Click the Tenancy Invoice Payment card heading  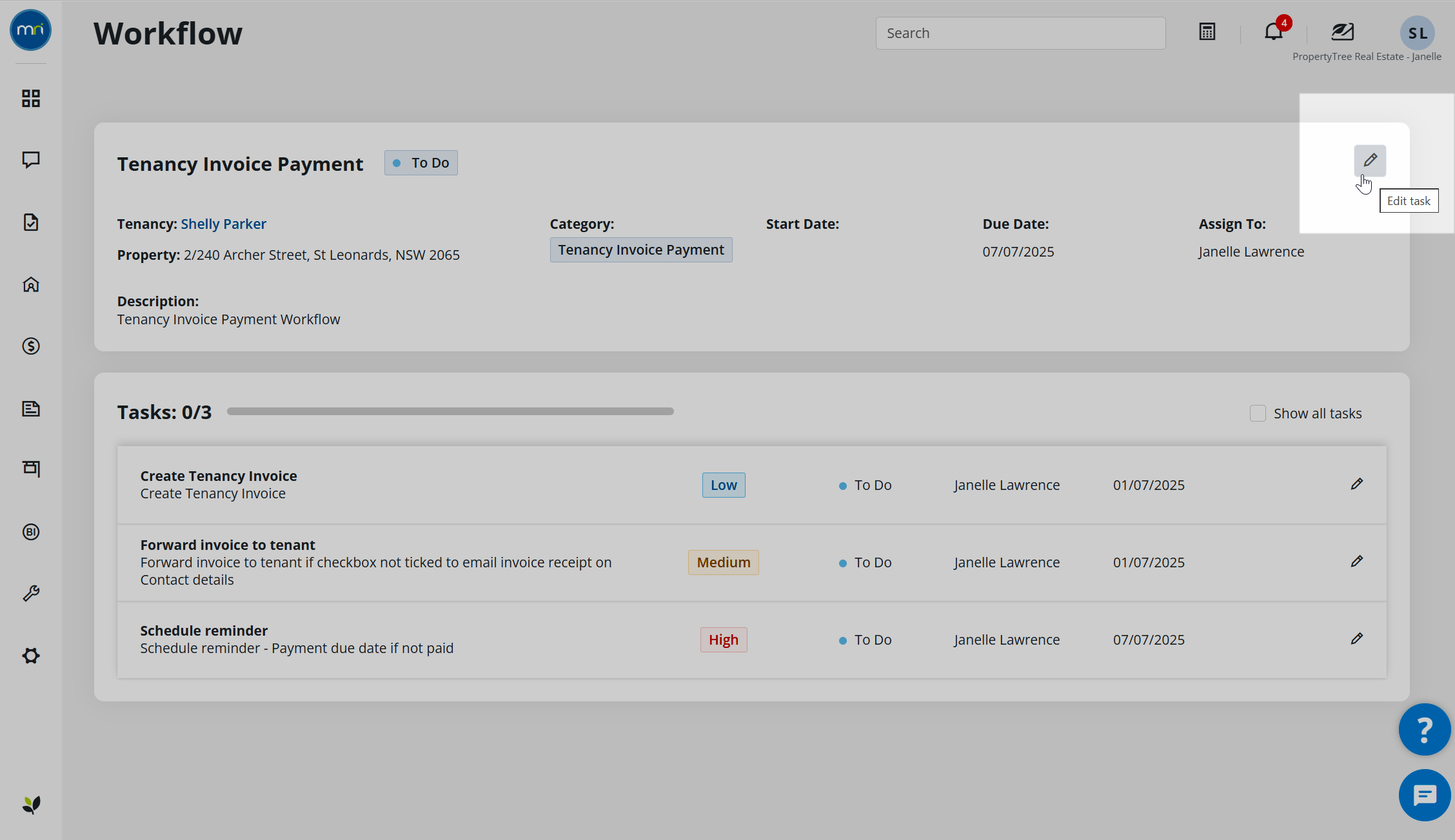240,164
